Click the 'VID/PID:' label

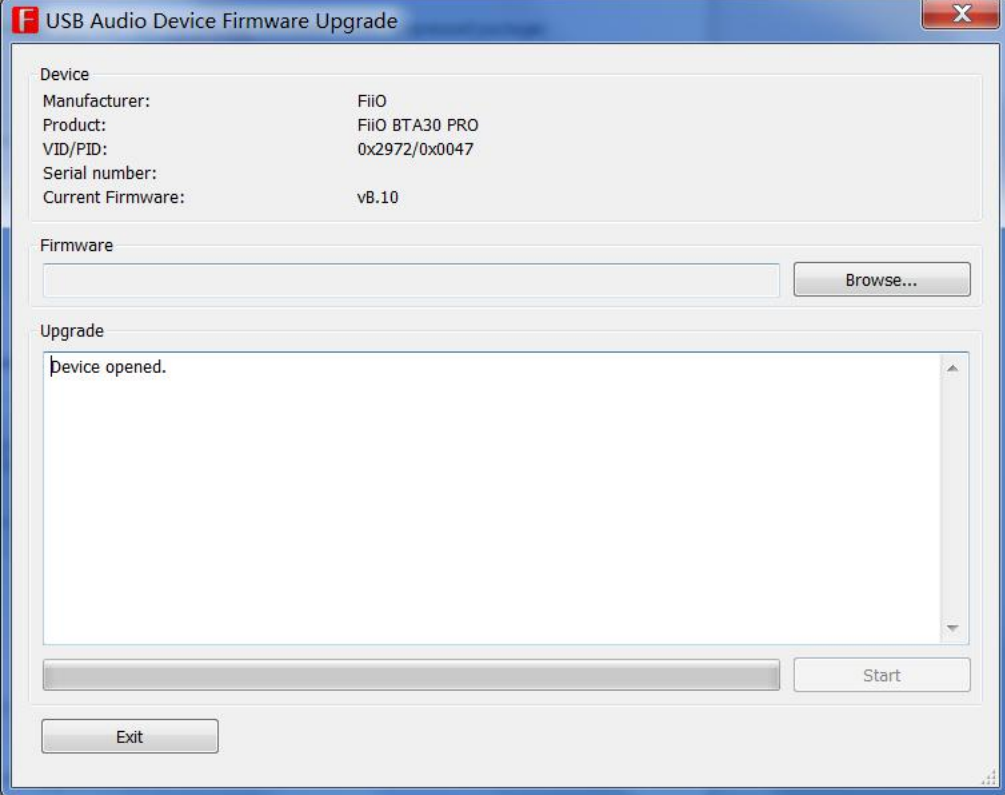click(x=75, y=149)
